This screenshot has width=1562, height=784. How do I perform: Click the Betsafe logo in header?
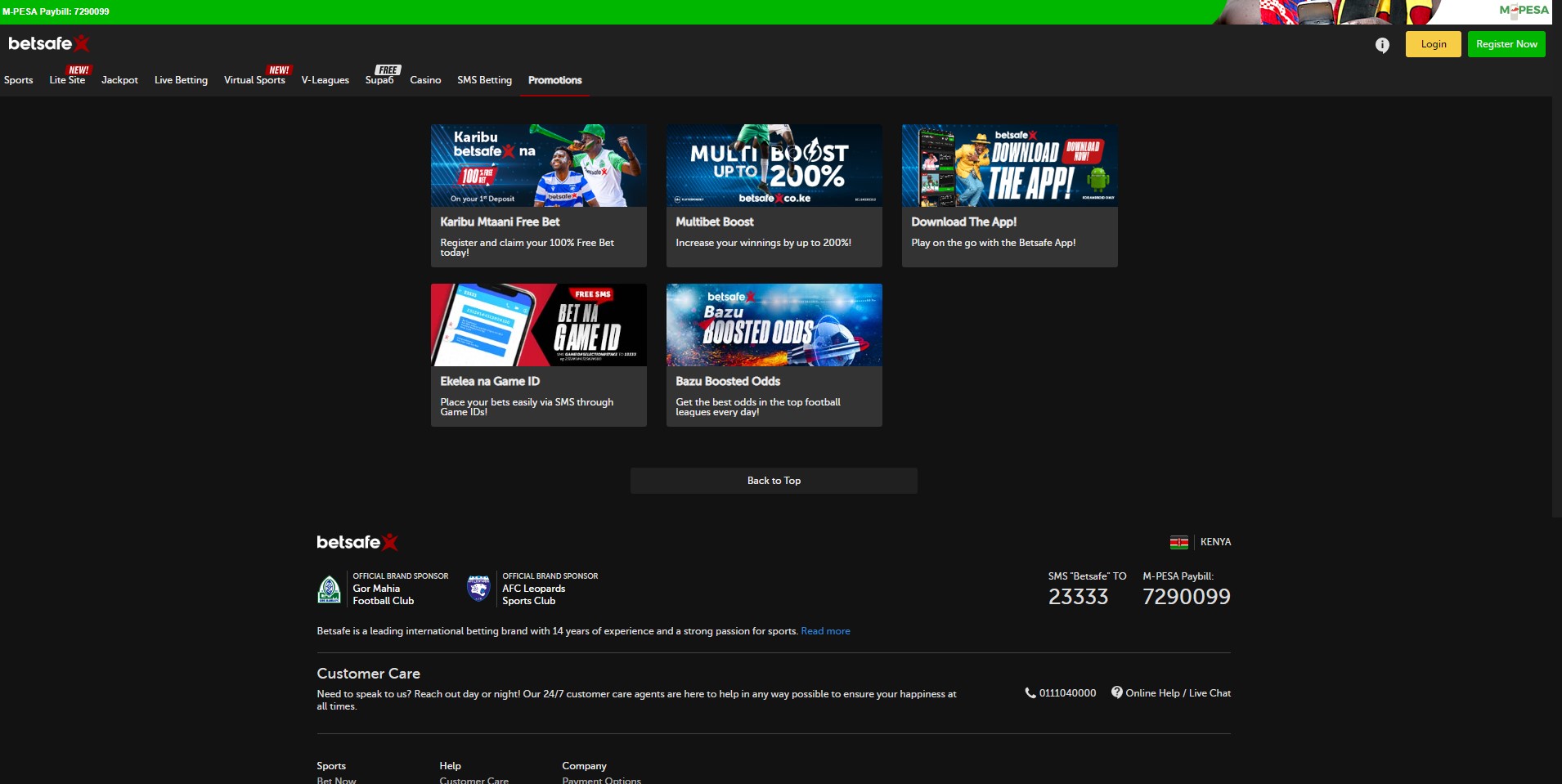48,43
